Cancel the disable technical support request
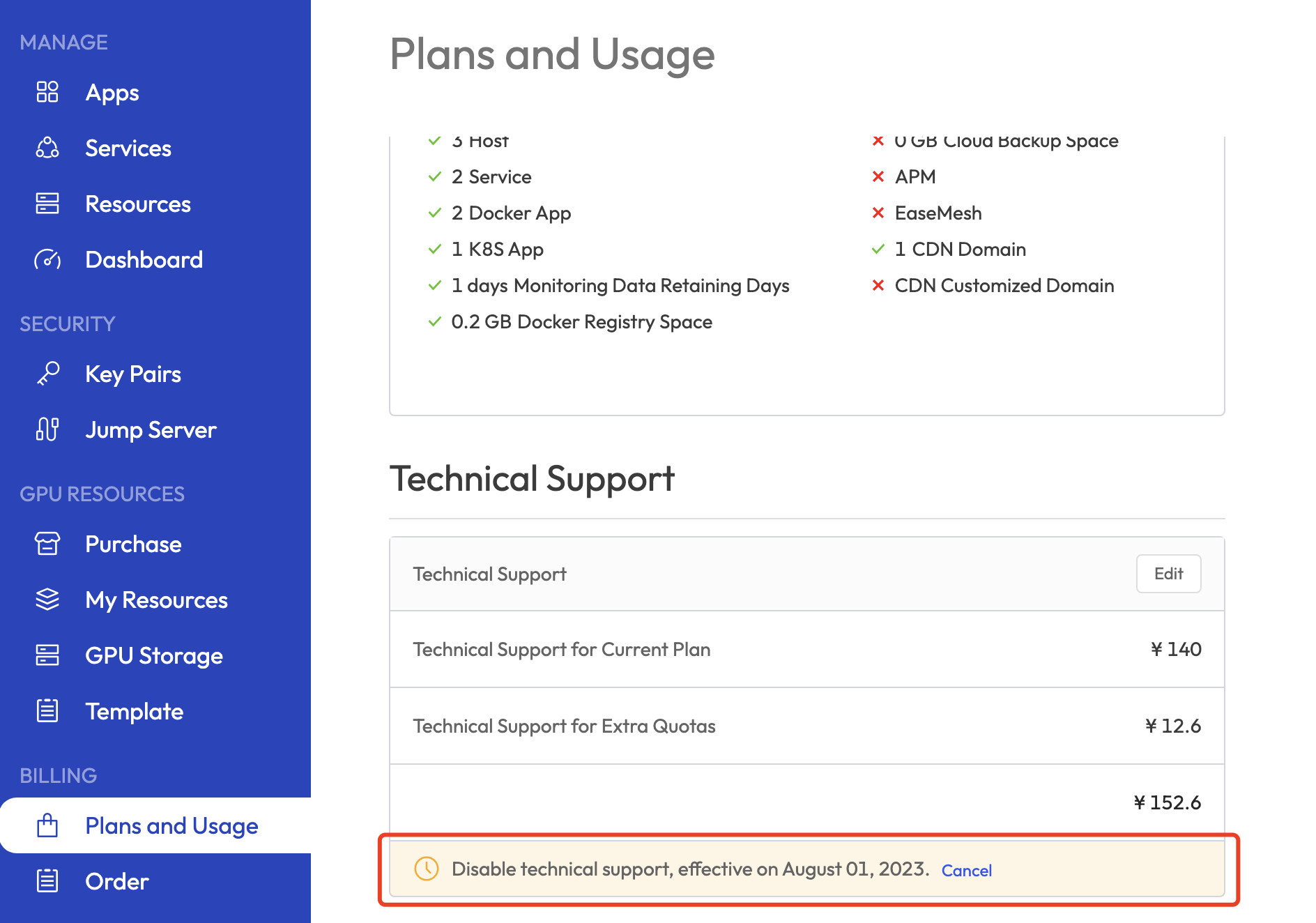The height and width of the screenshot is (923, 1316). pyautogui.click(x=966, y=870)
